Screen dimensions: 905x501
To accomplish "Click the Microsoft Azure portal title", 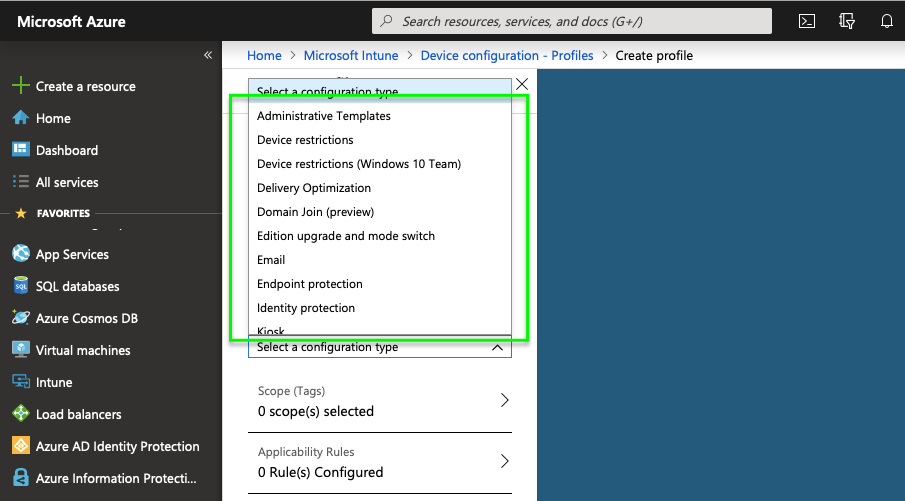I will pyautogui.click(x=71, y=21).
